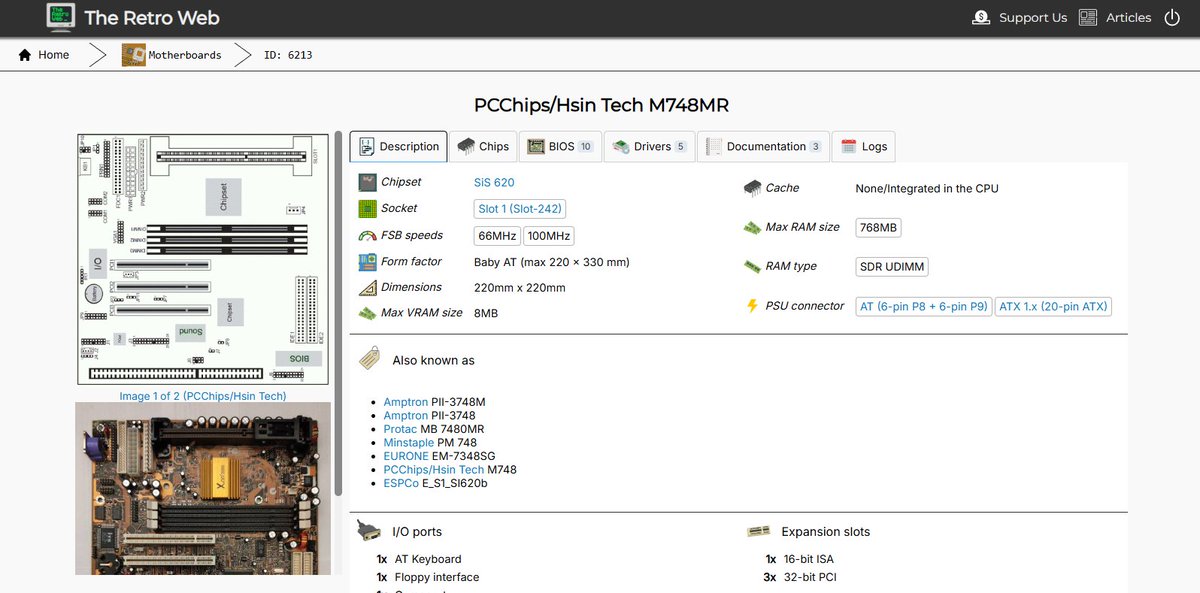Screen dimensions: 1200x593
Task: Click the Max RAM size icon
Action: (x=752, y=227)
